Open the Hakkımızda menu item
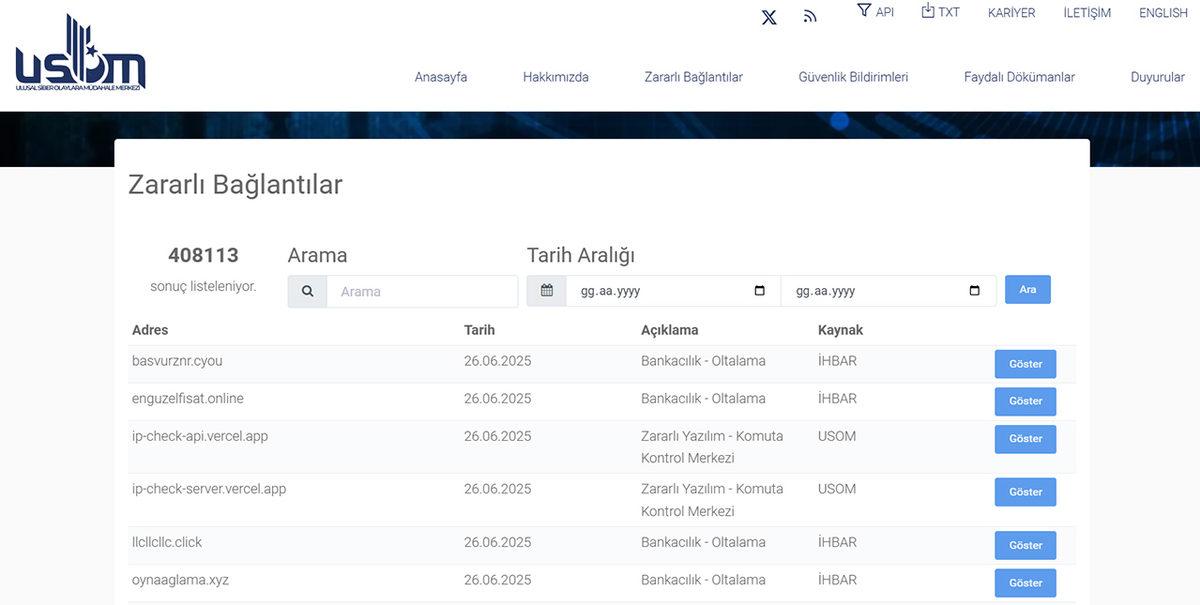Image resolution: width=1200 pixels, height=605 pixels. [555, 76]
